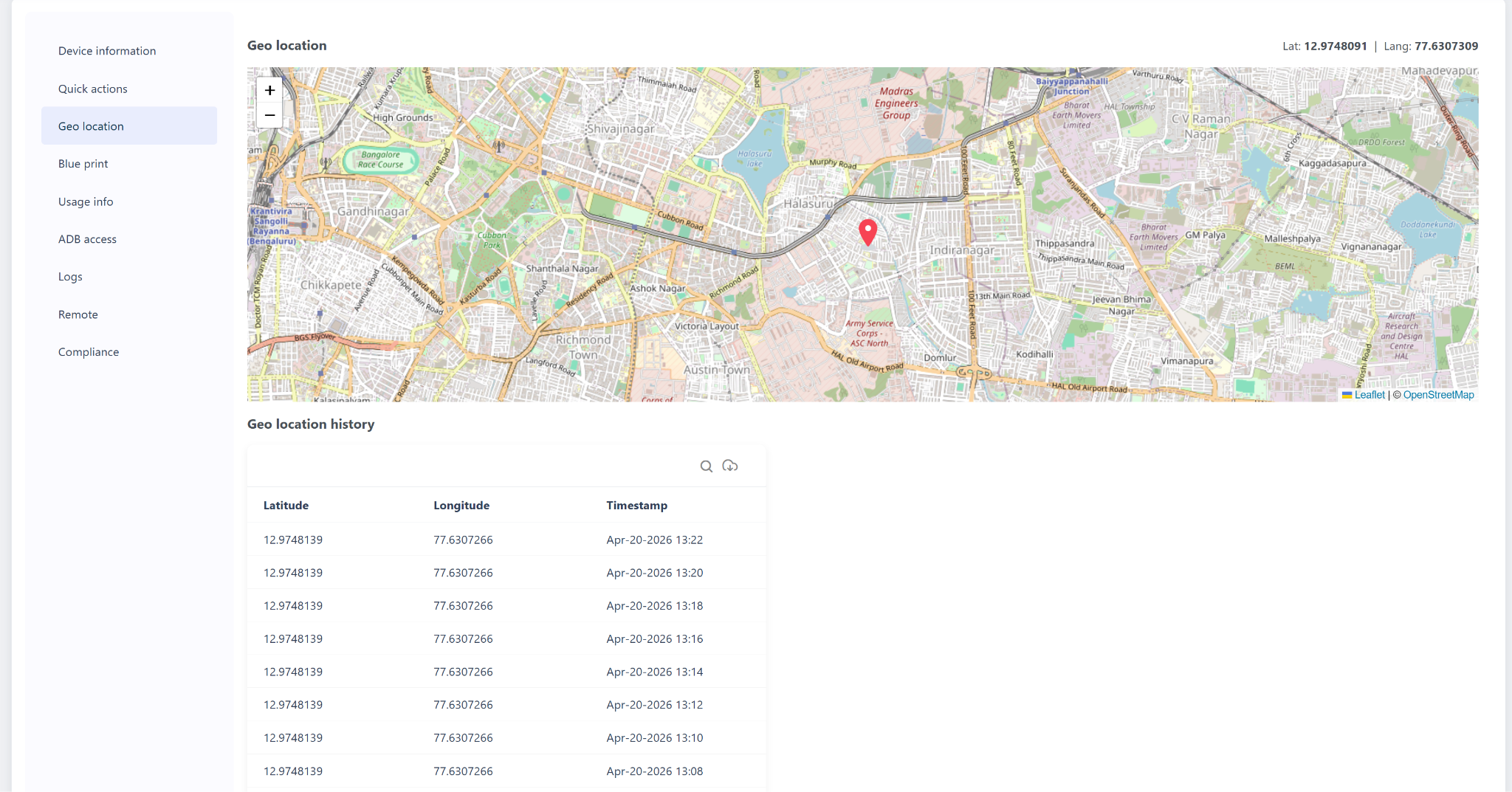Screen dimensions: 1512x792
Task: Select the Apr-20-2026 13:16 timestamp cell
Action: (655, 638)
